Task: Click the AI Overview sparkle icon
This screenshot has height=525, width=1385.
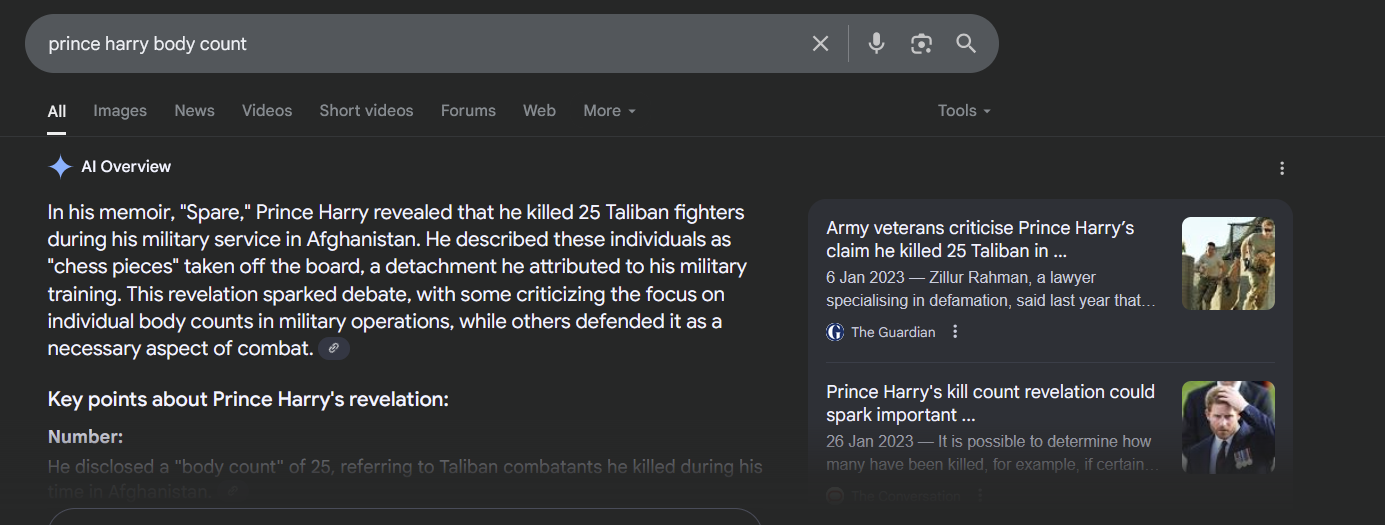Action: [x=60, y=166]
